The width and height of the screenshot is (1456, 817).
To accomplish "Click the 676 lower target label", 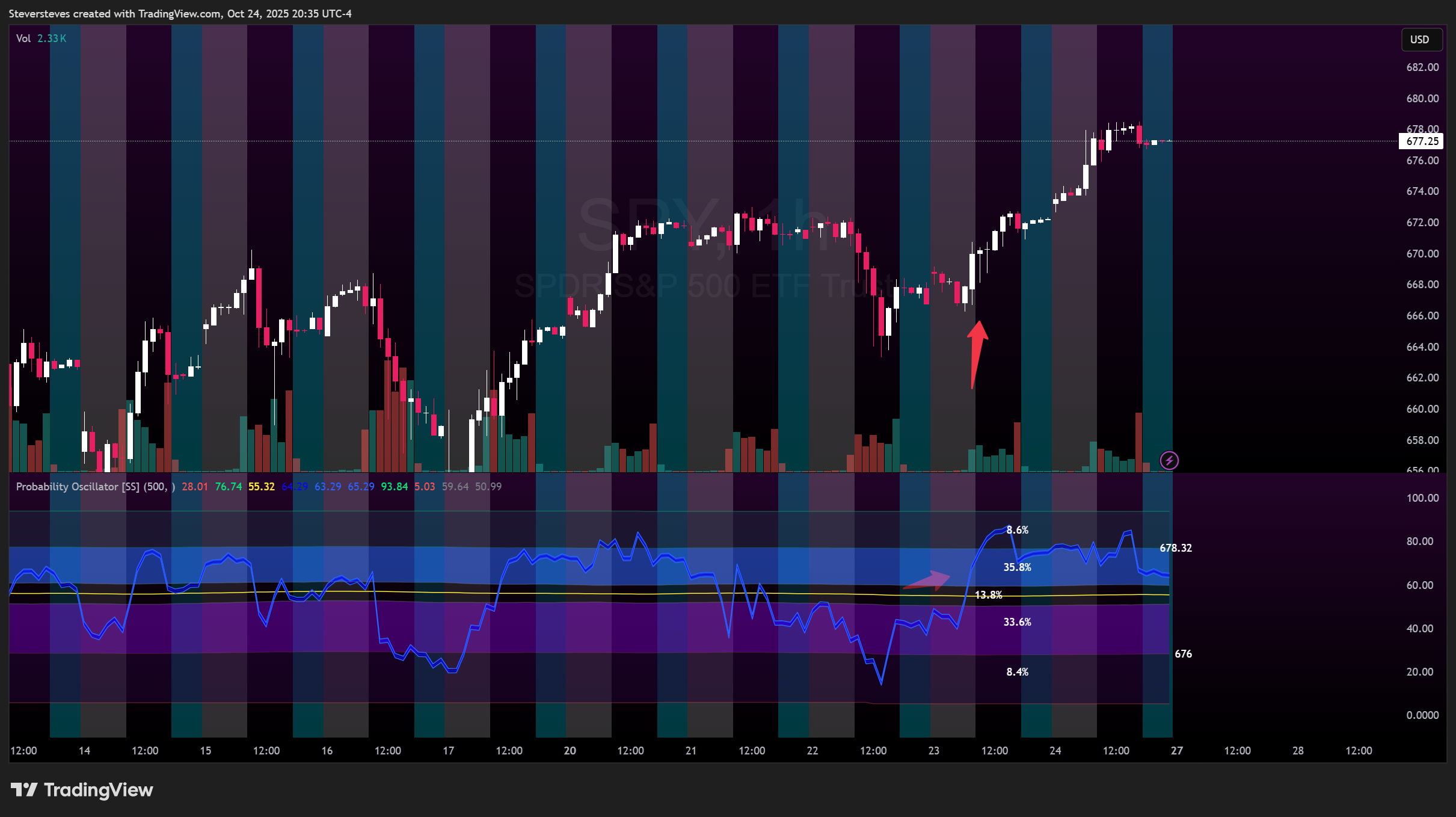I will [x=1183, y=654].
